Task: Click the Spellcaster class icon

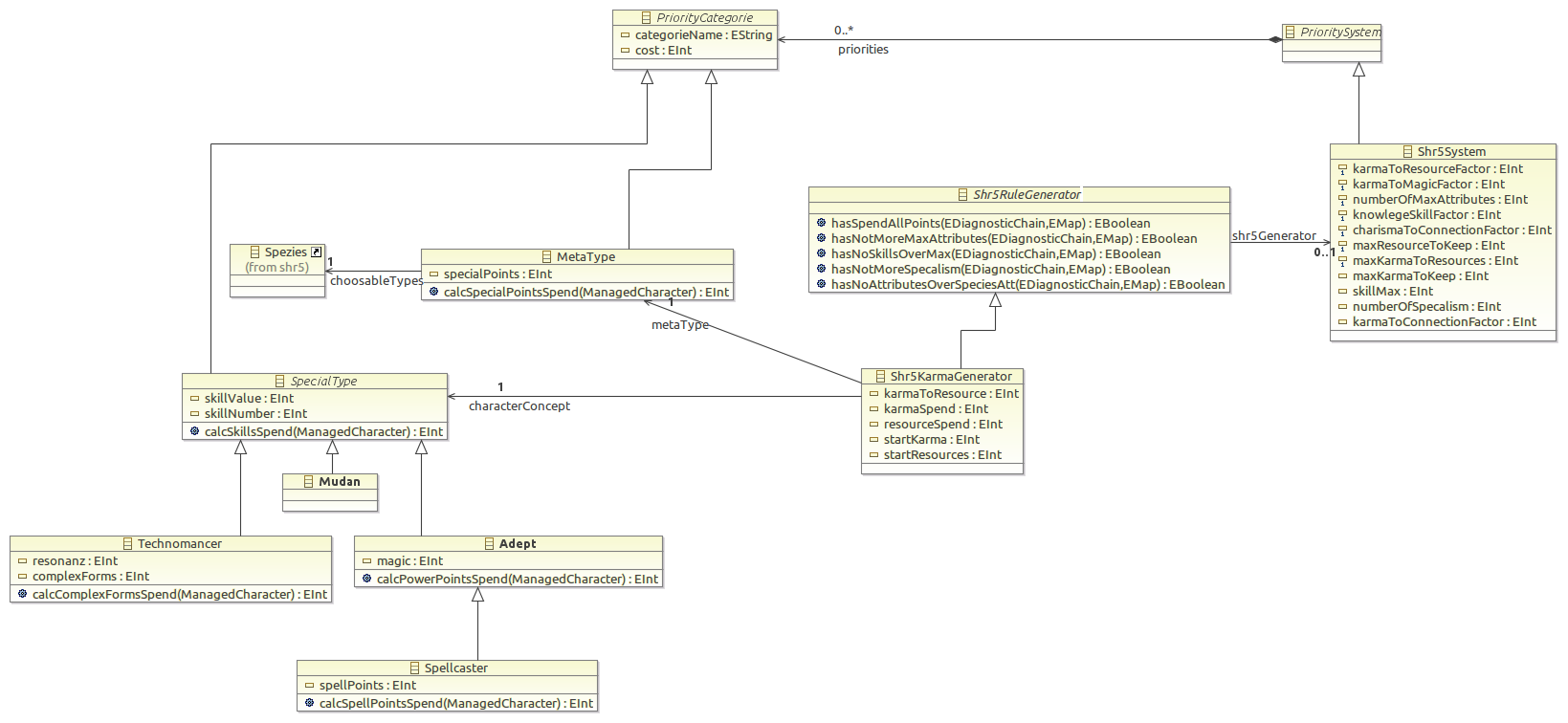Action: pyautogui.click(x=414, y=668)
